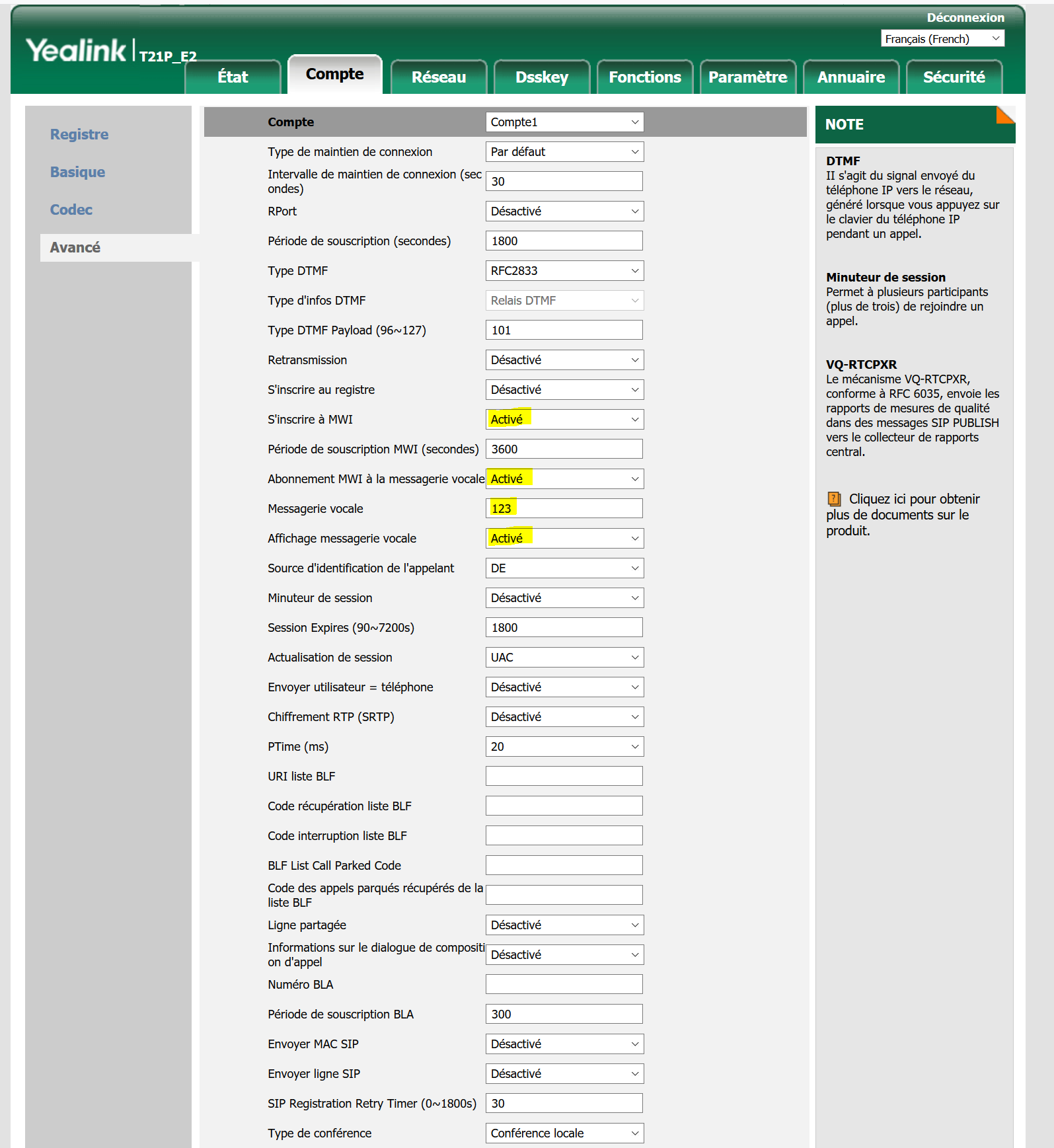Open the Sécurité tab
Screen dimensions: 1054x1148
tap(954, 77)
